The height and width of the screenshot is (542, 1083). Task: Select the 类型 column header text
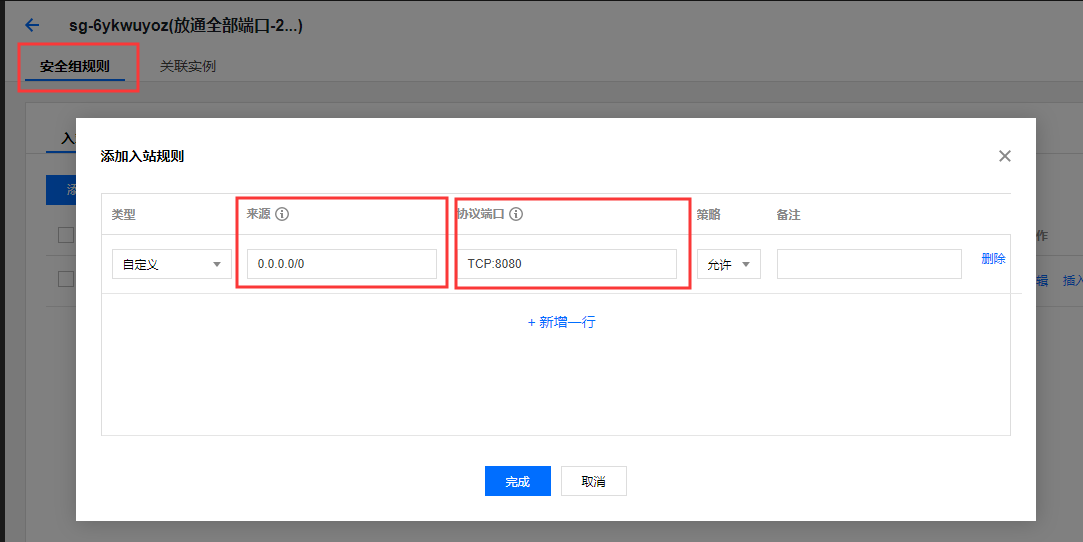click(x=124, y=215)
